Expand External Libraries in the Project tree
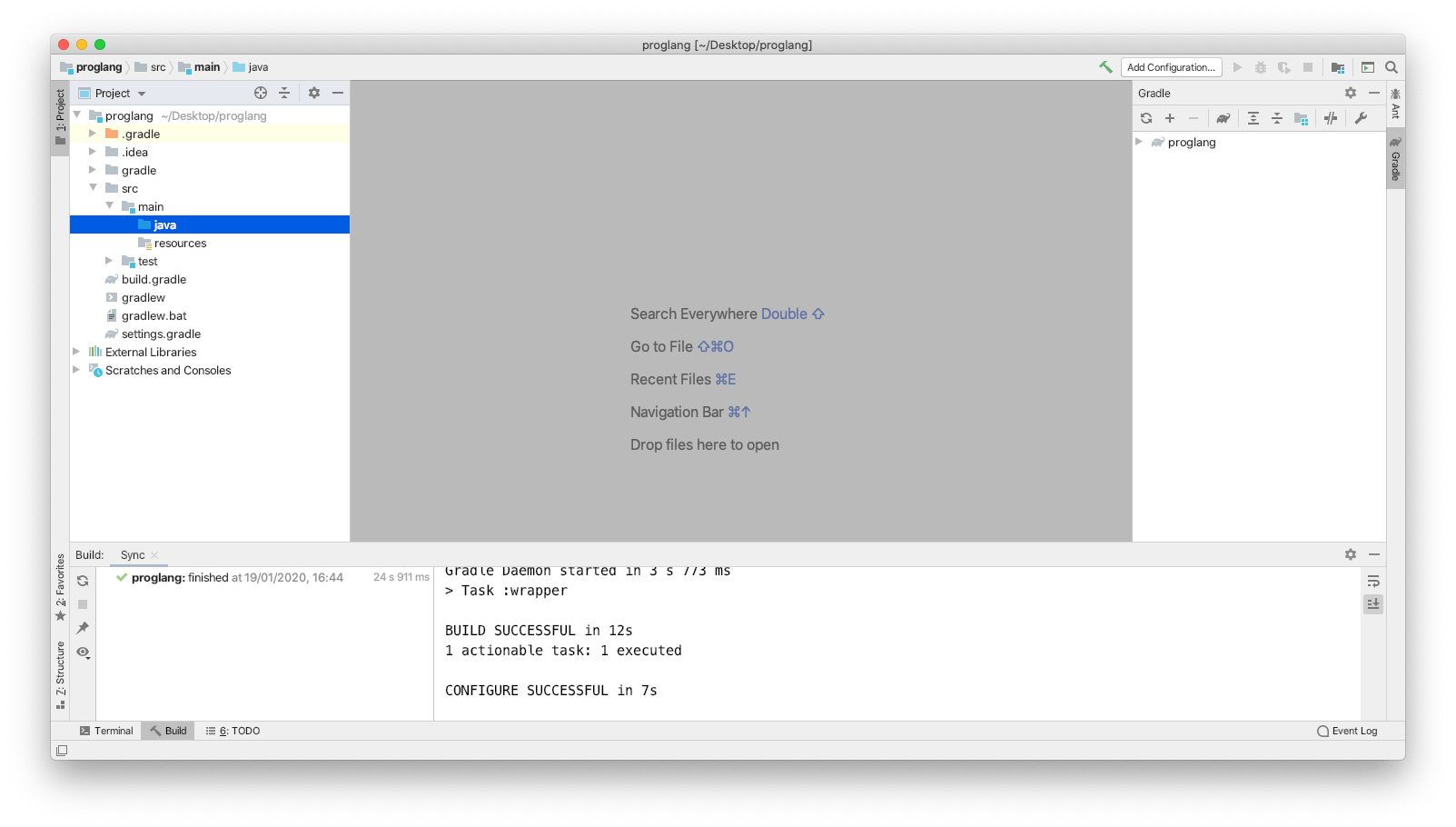1456x827 pixels. coord(76,352)
